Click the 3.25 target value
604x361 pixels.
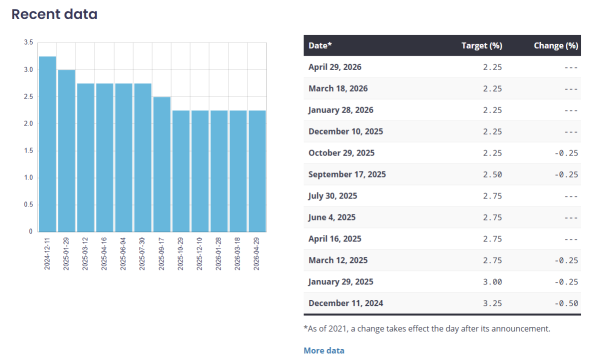click(492, 303)
